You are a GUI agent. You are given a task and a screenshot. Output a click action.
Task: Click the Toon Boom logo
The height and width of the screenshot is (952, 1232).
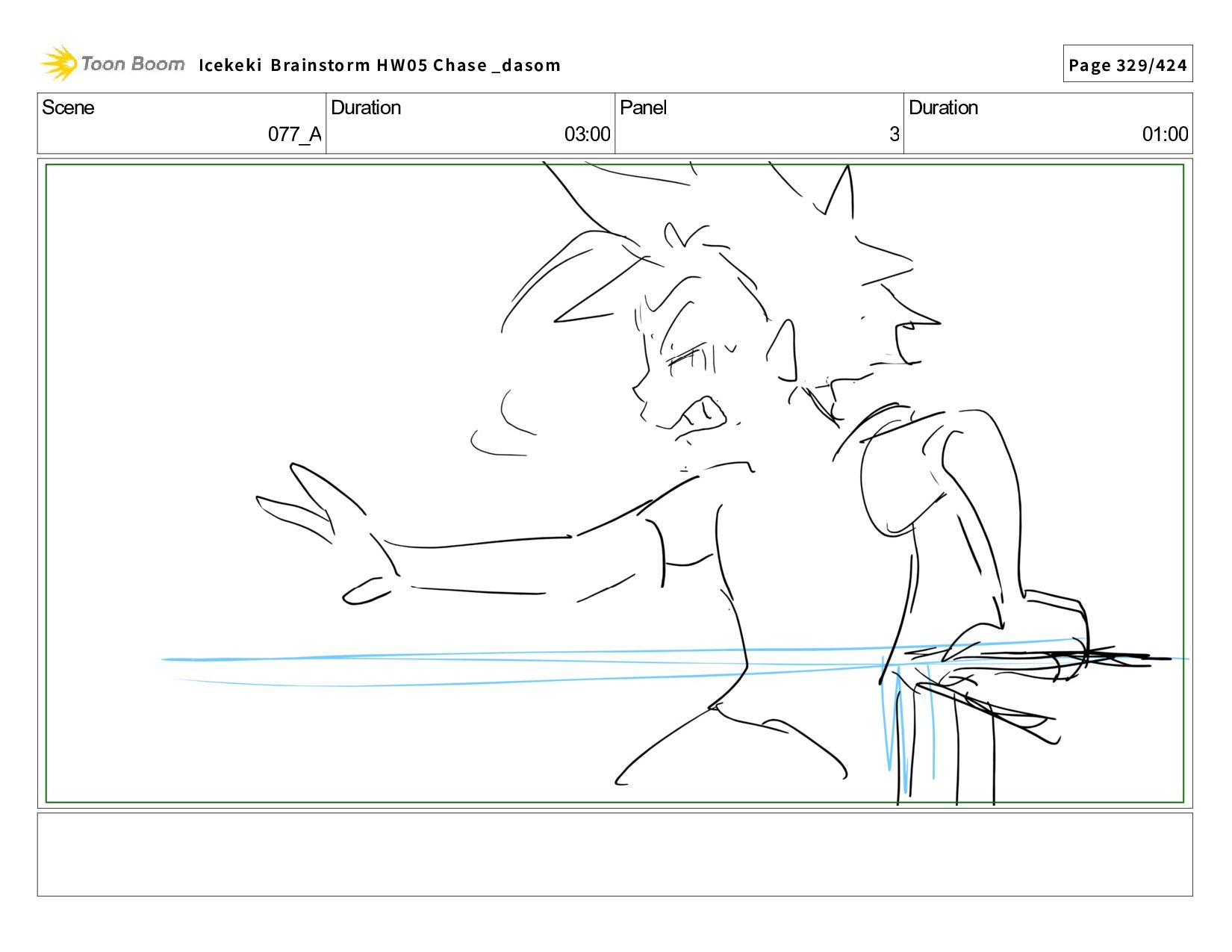[x=112, y=63]
